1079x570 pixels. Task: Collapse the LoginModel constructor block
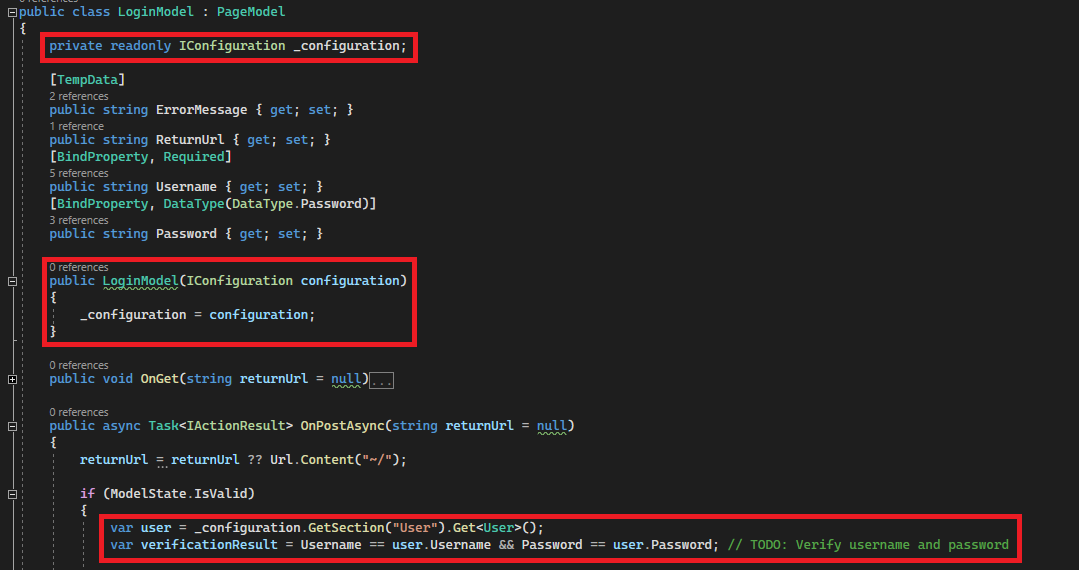tap(11, 281)
